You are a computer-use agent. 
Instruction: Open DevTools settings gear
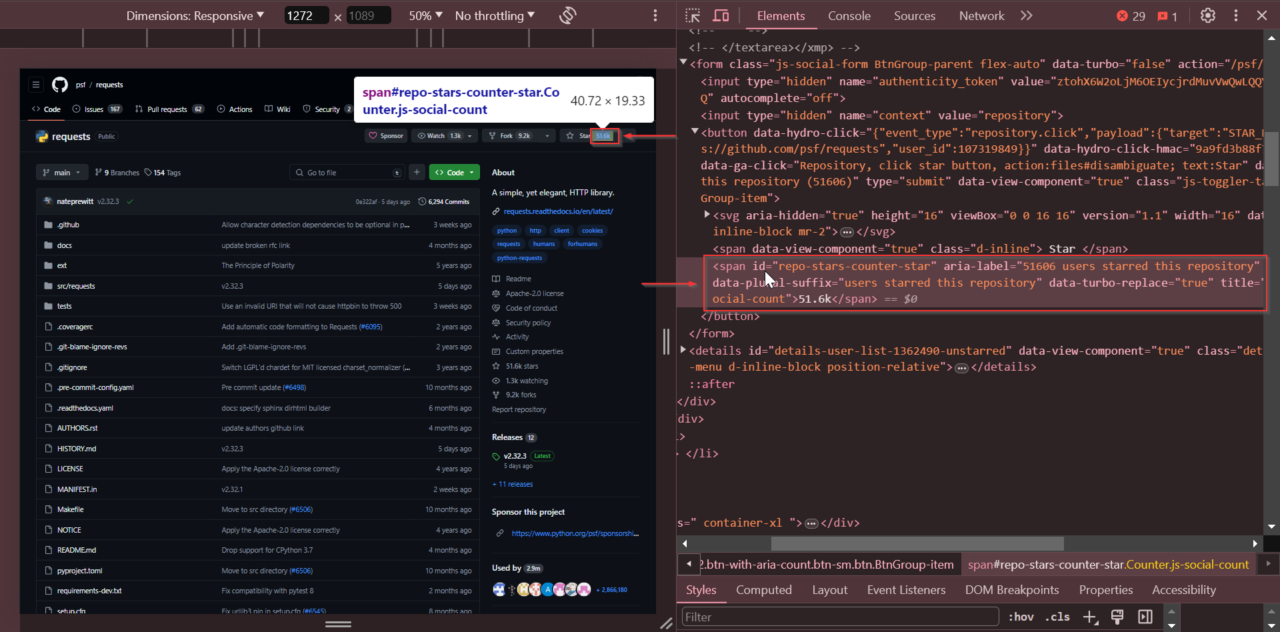pyautogui.click(x=1208, y=16)
